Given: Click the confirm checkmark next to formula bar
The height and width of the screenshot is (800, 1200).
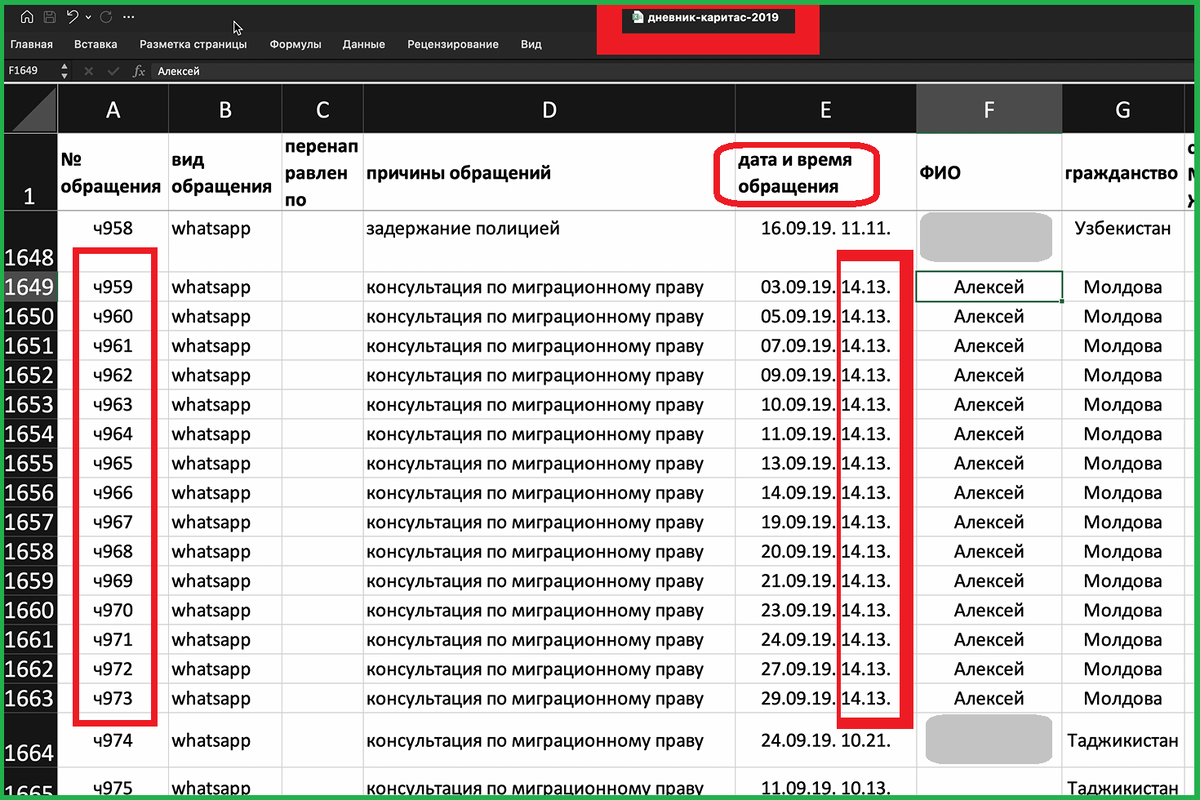Looking at the screenshot, I should pyautogui.click(x=113, y=71).
